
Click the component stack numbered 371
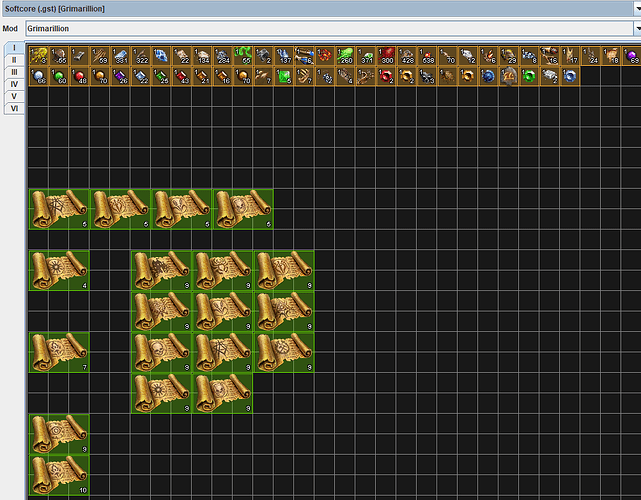(x=366, y=55)
